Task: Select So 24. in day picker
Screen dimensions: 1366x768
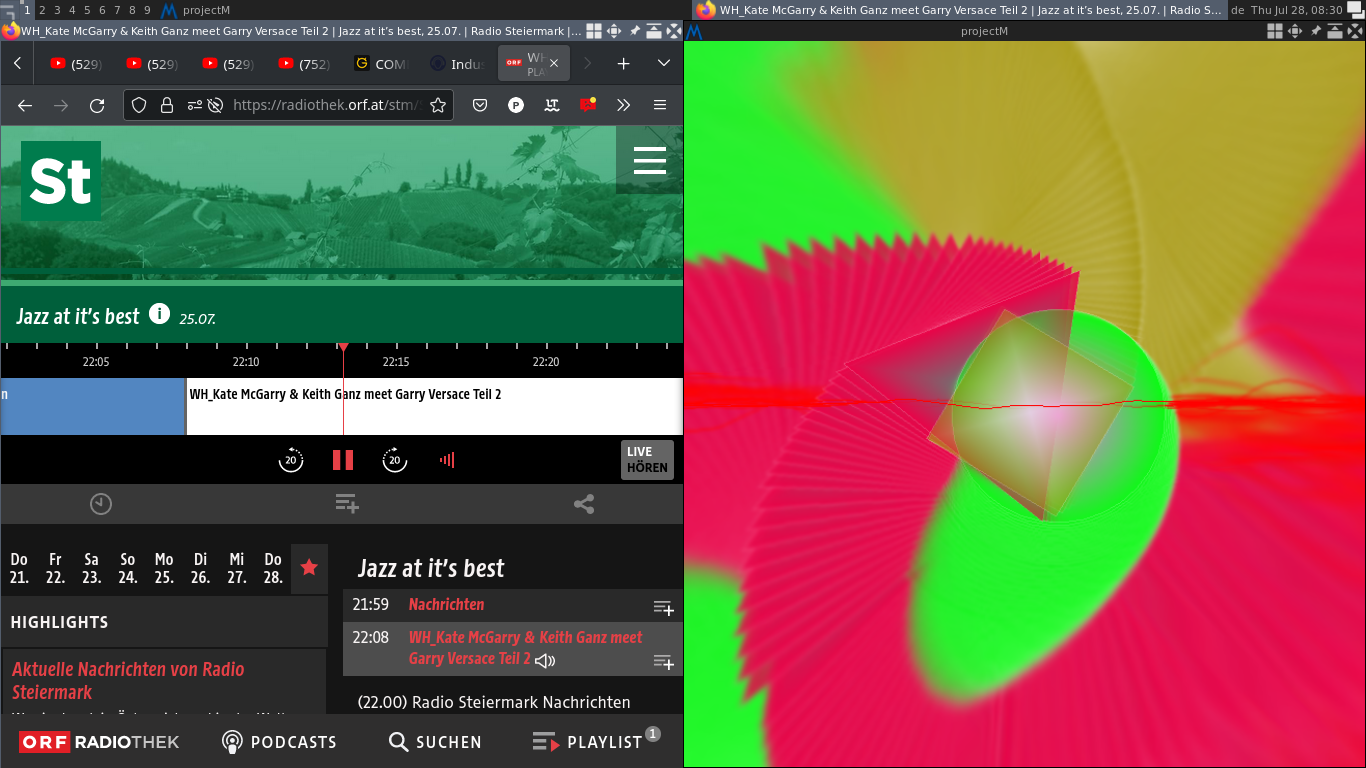Action: tap(127, 568)
